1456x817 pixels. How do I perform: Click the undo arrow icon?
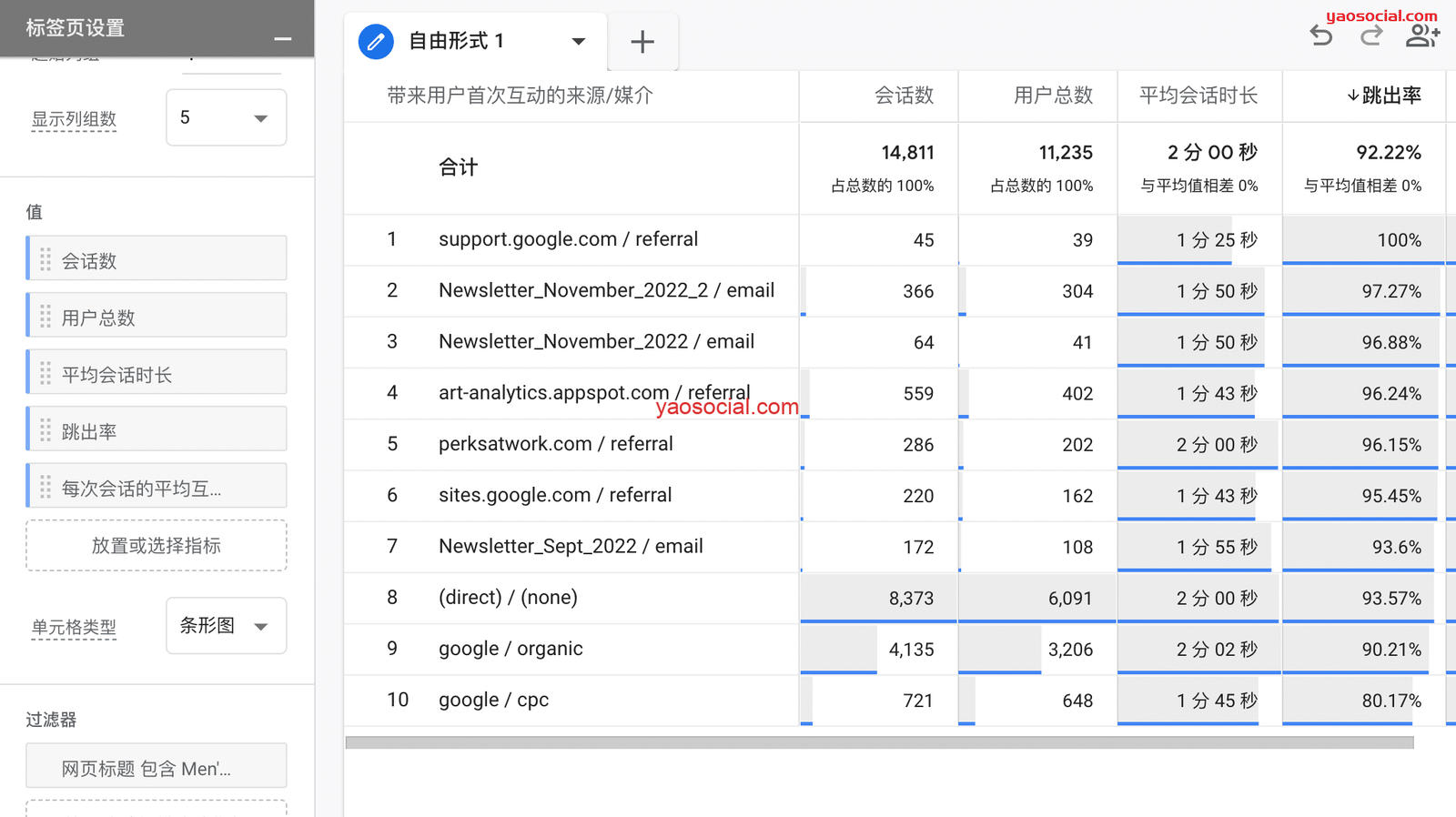[x=1321, y=36]
